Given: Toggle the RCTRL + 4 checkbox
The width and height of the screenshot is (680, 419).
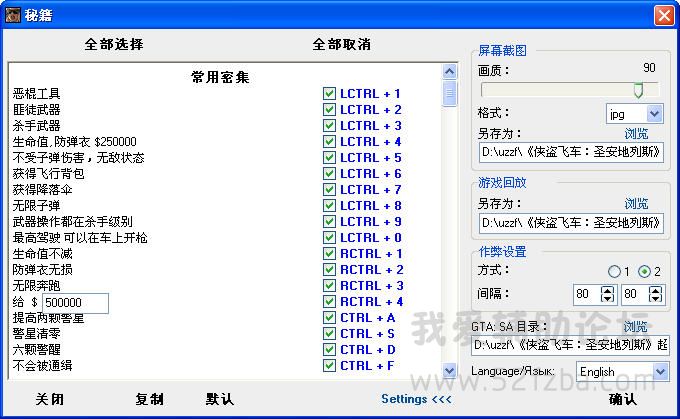Looking at the screenshot, I should [x=329, y=301].
